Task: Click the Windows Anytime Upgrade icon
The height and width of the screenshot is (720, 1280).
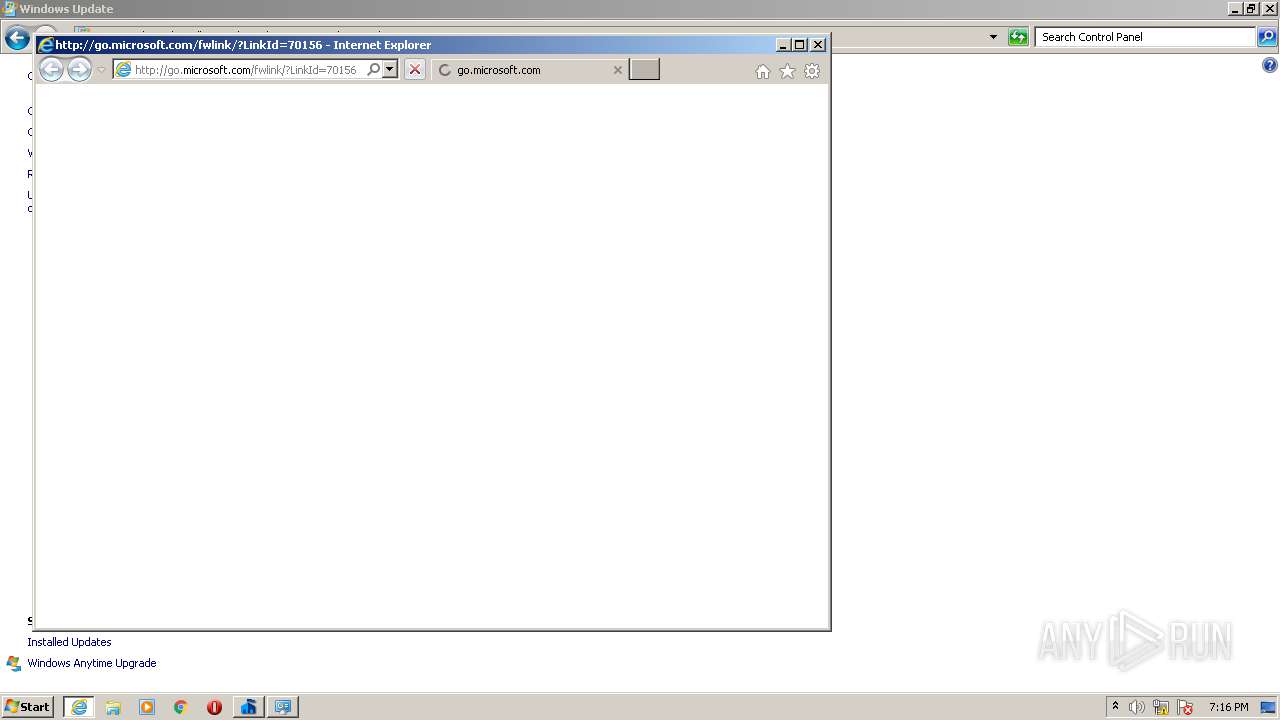Action: point(14,663)
